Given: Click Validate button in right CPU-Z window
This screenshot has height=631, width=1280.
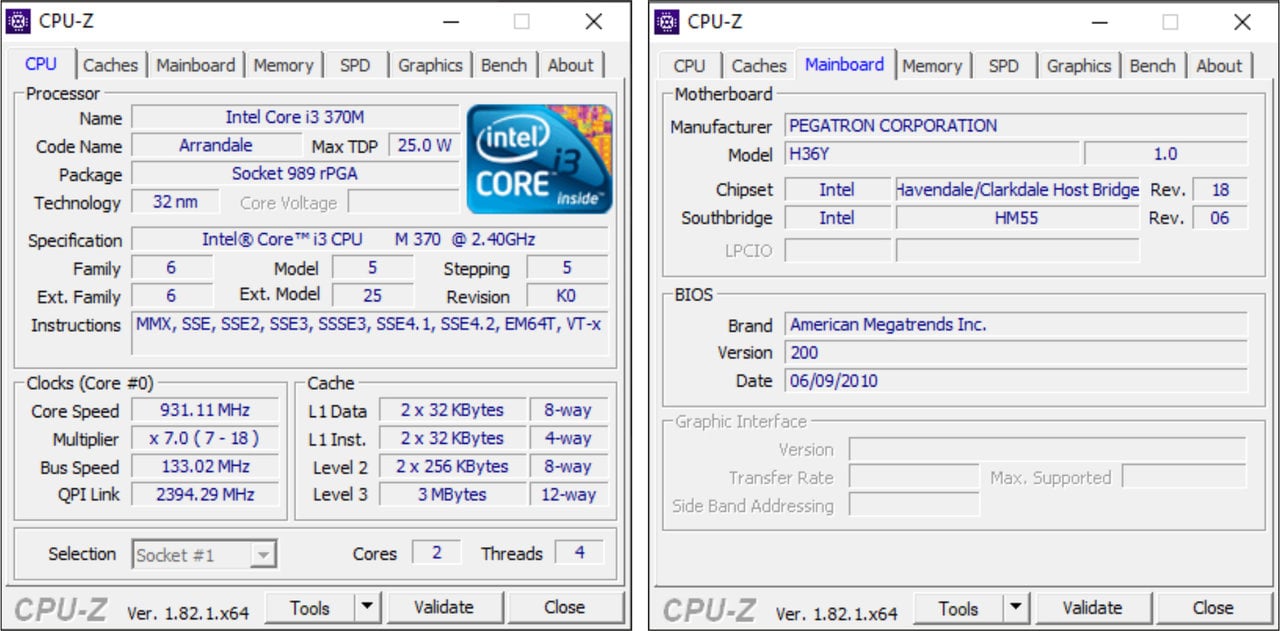Looking at the screenshot, I should coord(1092,607).
